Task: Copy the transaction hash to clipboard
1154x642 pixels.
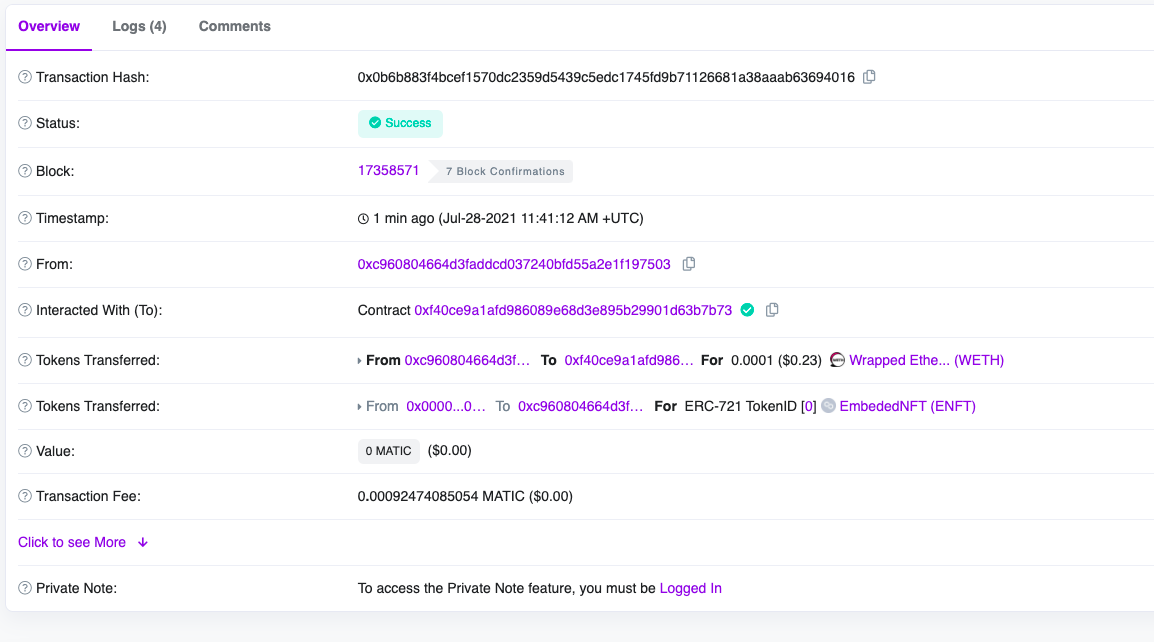Action: point(869,77)
